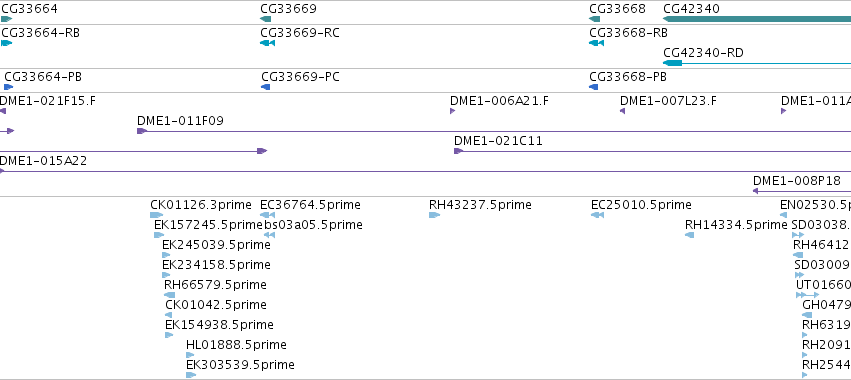Select the EK303539.5prime EST arrow
This screenshot has width=851, height=380.
click(191, 375)
